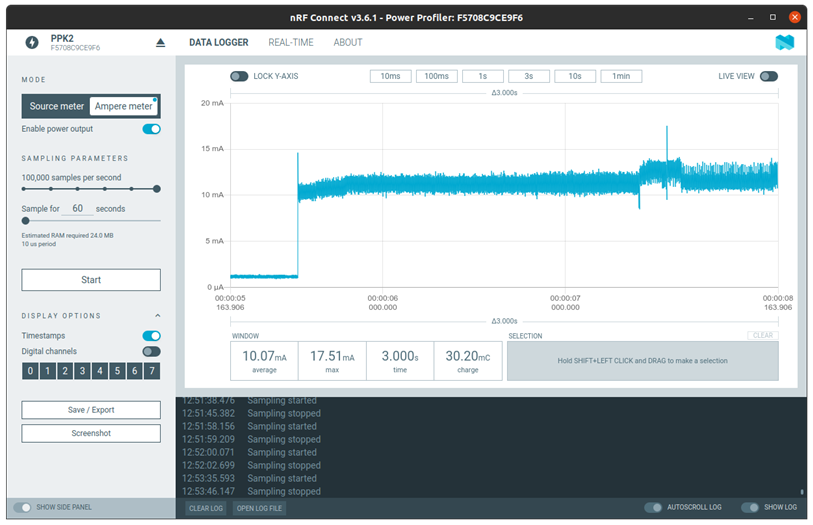
Task: Select digital channel 3 button
Action: (x=82, y=371)
